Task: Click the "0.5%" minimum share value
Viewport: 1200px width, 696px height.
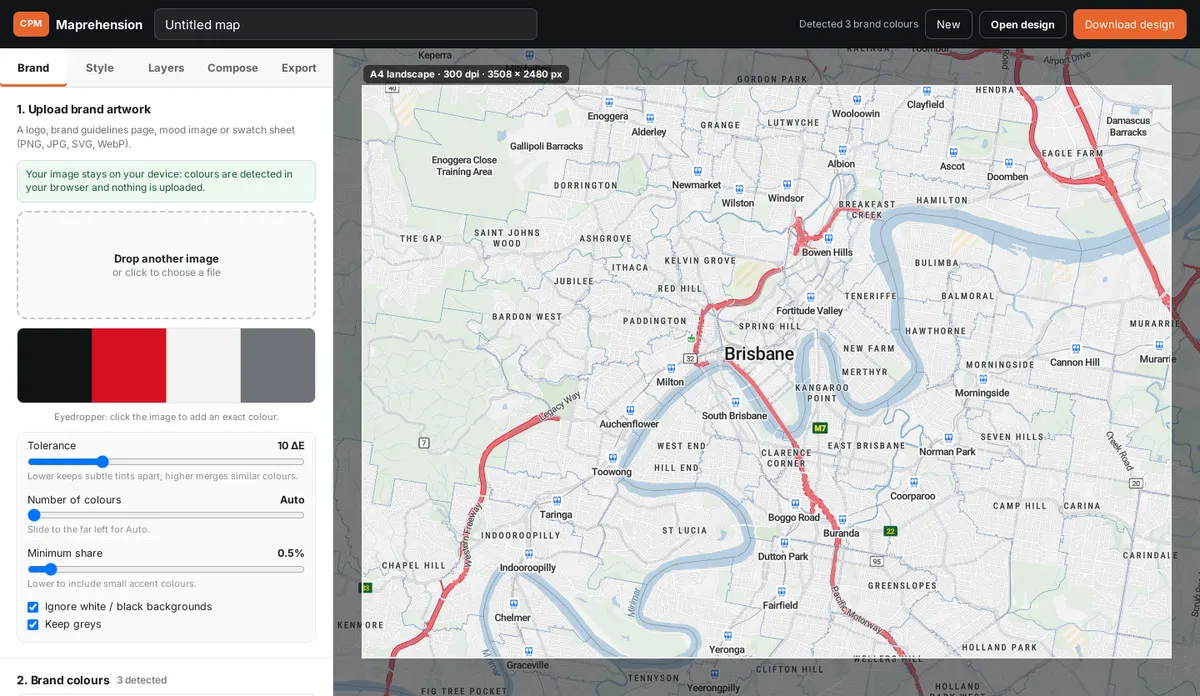Action: tap(291, 553)
